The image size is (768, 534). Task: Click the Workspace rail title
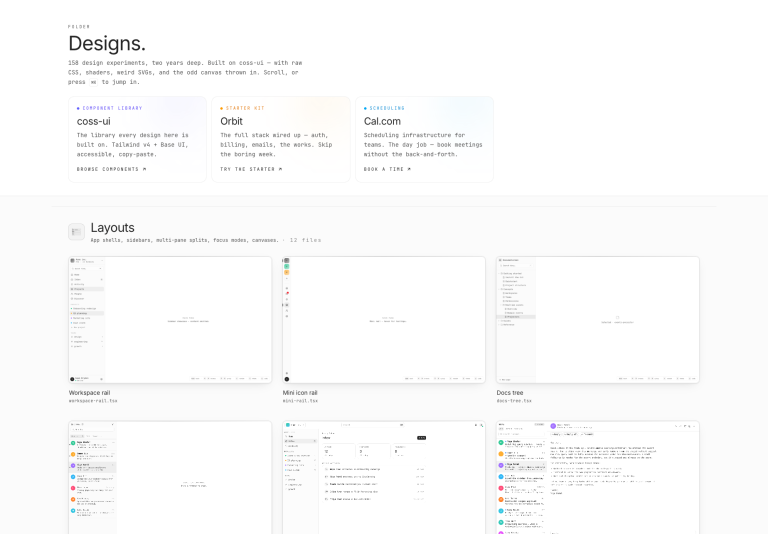coord(89,393)
